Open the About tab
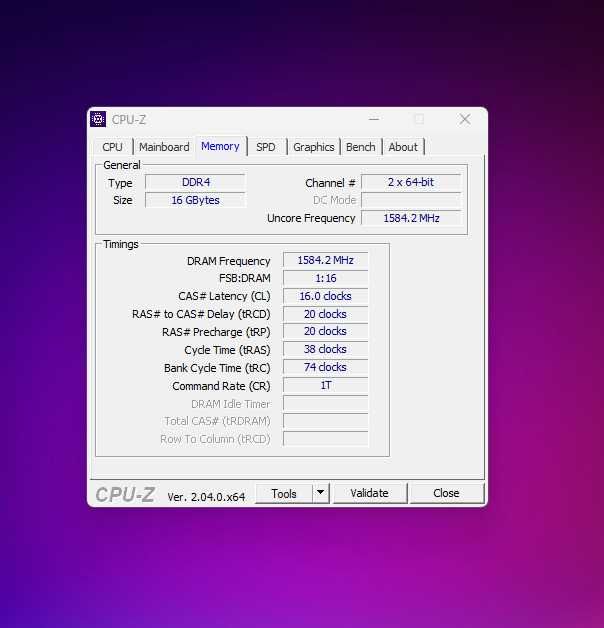This screenshot has height=628, width=604. tap(403, 147)
